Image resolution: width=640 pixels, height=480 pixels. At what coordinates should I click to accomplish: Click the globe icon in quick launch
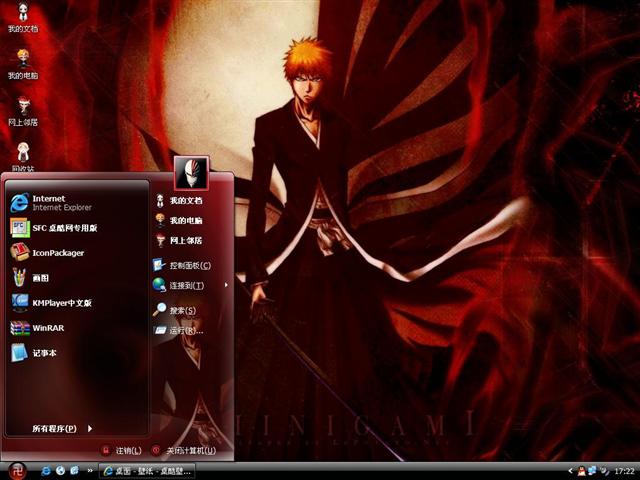(60, 471)
